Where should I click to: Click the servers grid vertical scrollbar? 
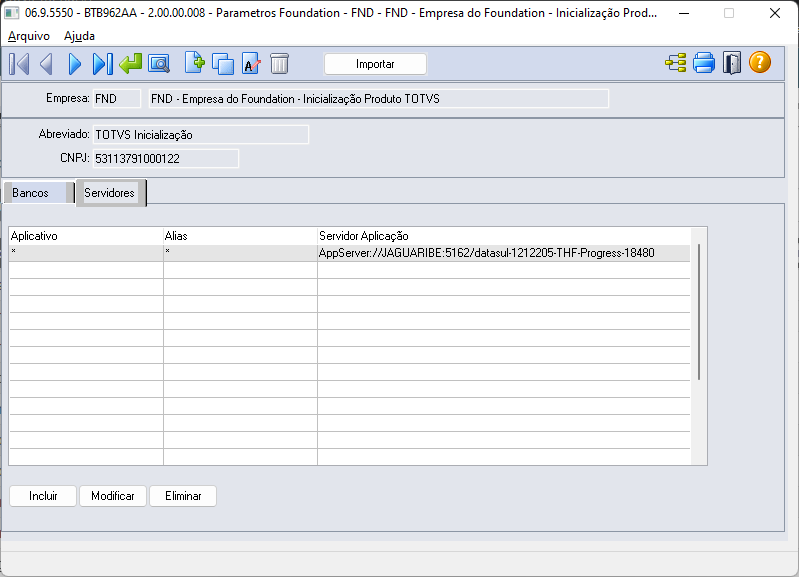pos(699,312)
